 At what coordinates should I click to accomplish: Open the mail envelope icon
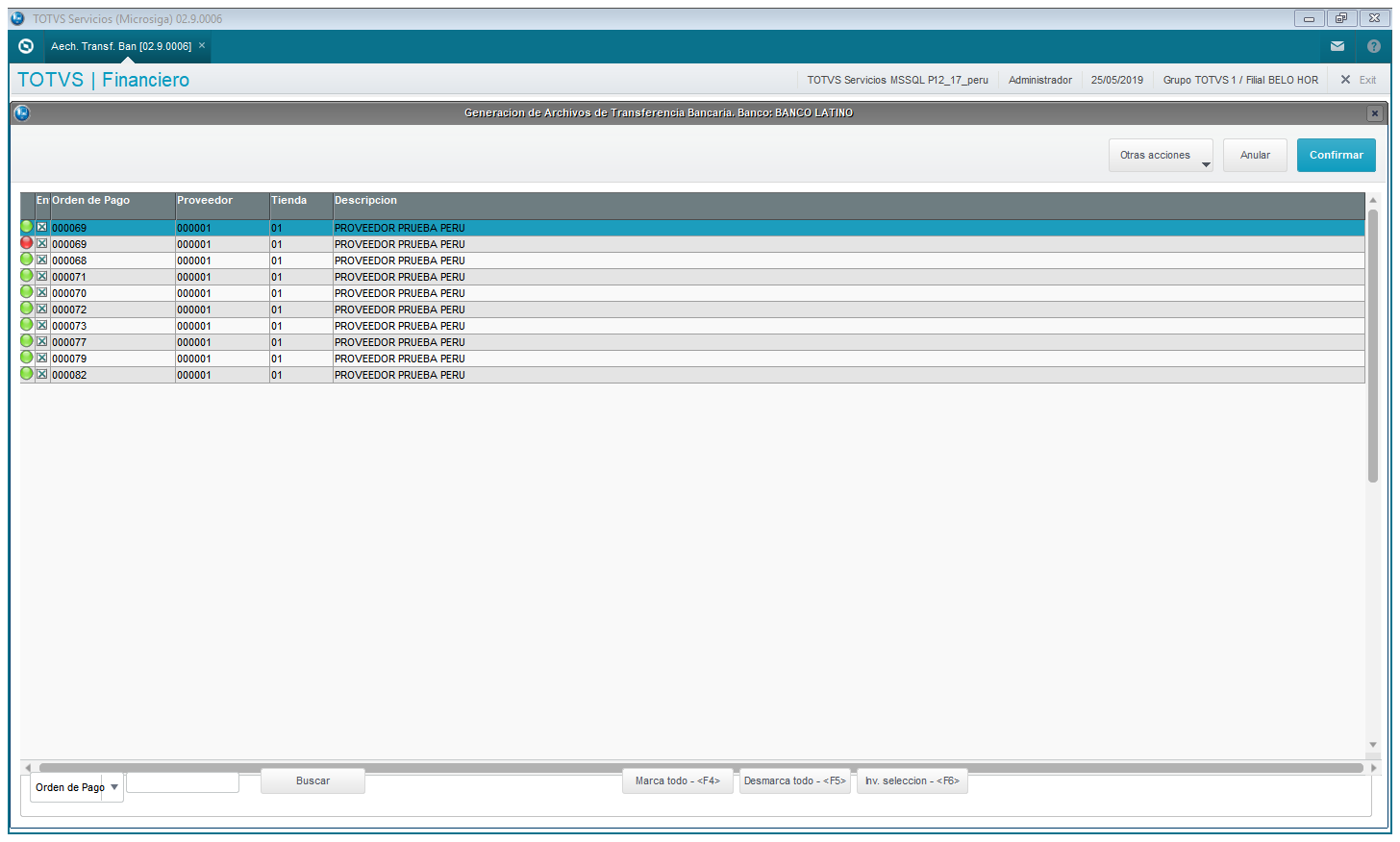point(1337,46)
